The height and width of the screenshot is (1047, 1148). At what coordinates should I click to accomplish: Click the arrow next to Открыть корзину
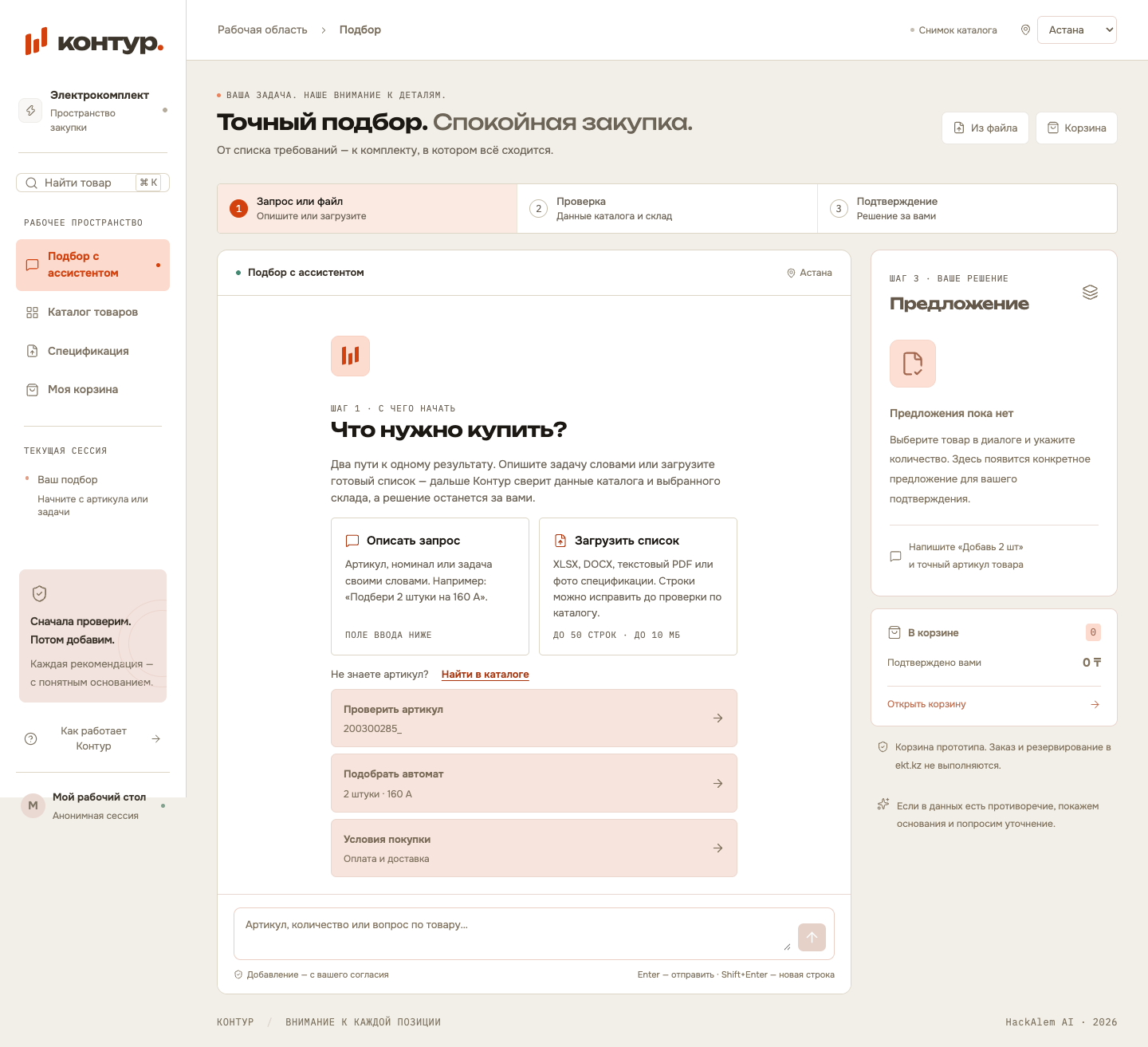point(1095,704)
